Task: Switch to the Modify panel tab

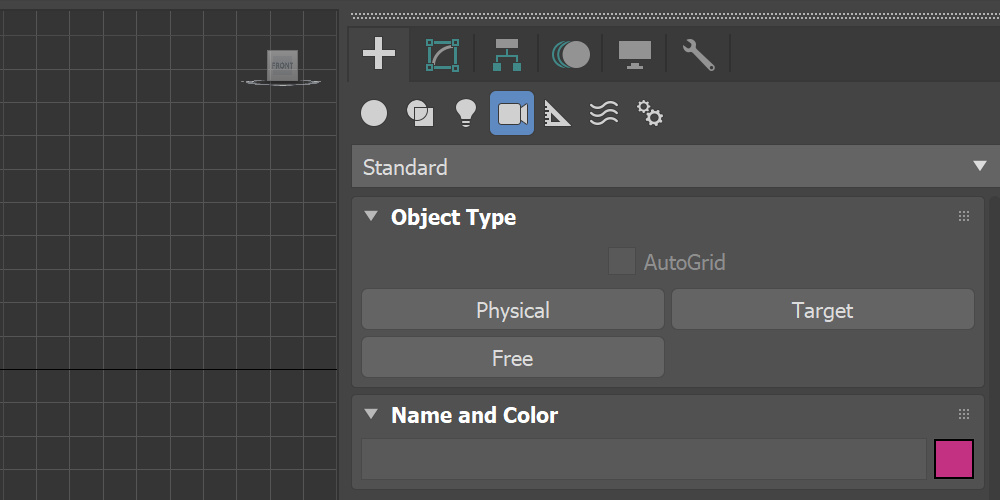Action: 443,55
